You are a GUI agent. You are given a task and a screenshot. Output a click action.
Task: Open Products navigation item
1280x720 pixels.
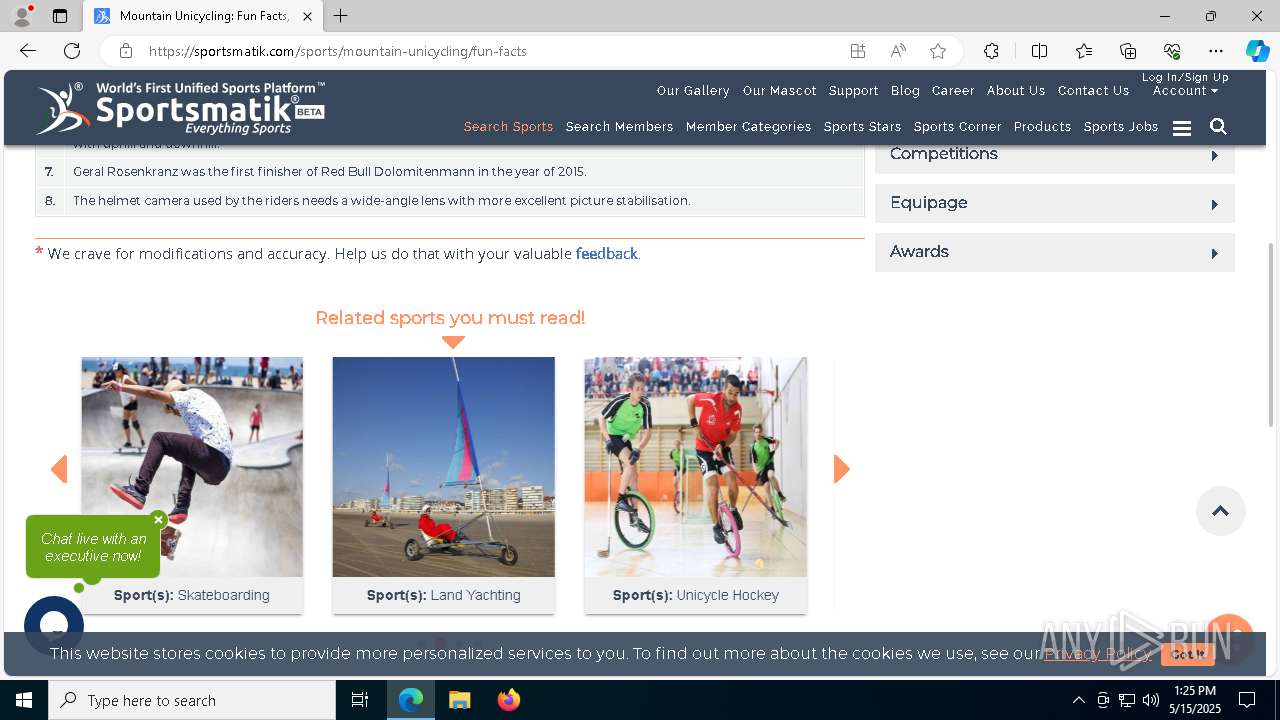point(1042,127)
